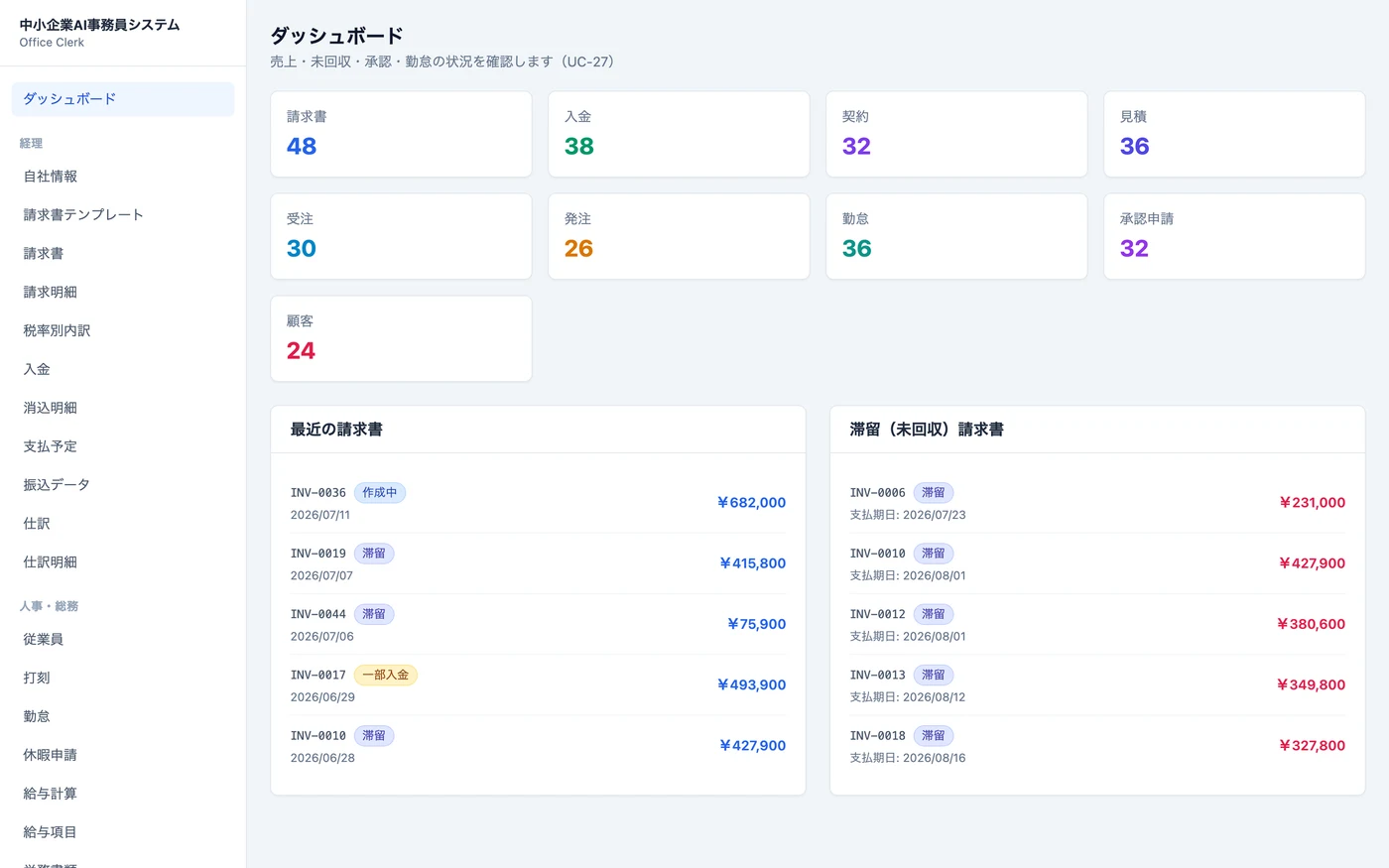The height and width of the screenshot is (868, 1389).
Task: Select 給与項目 in sidebar
Action: click(123, 832)
